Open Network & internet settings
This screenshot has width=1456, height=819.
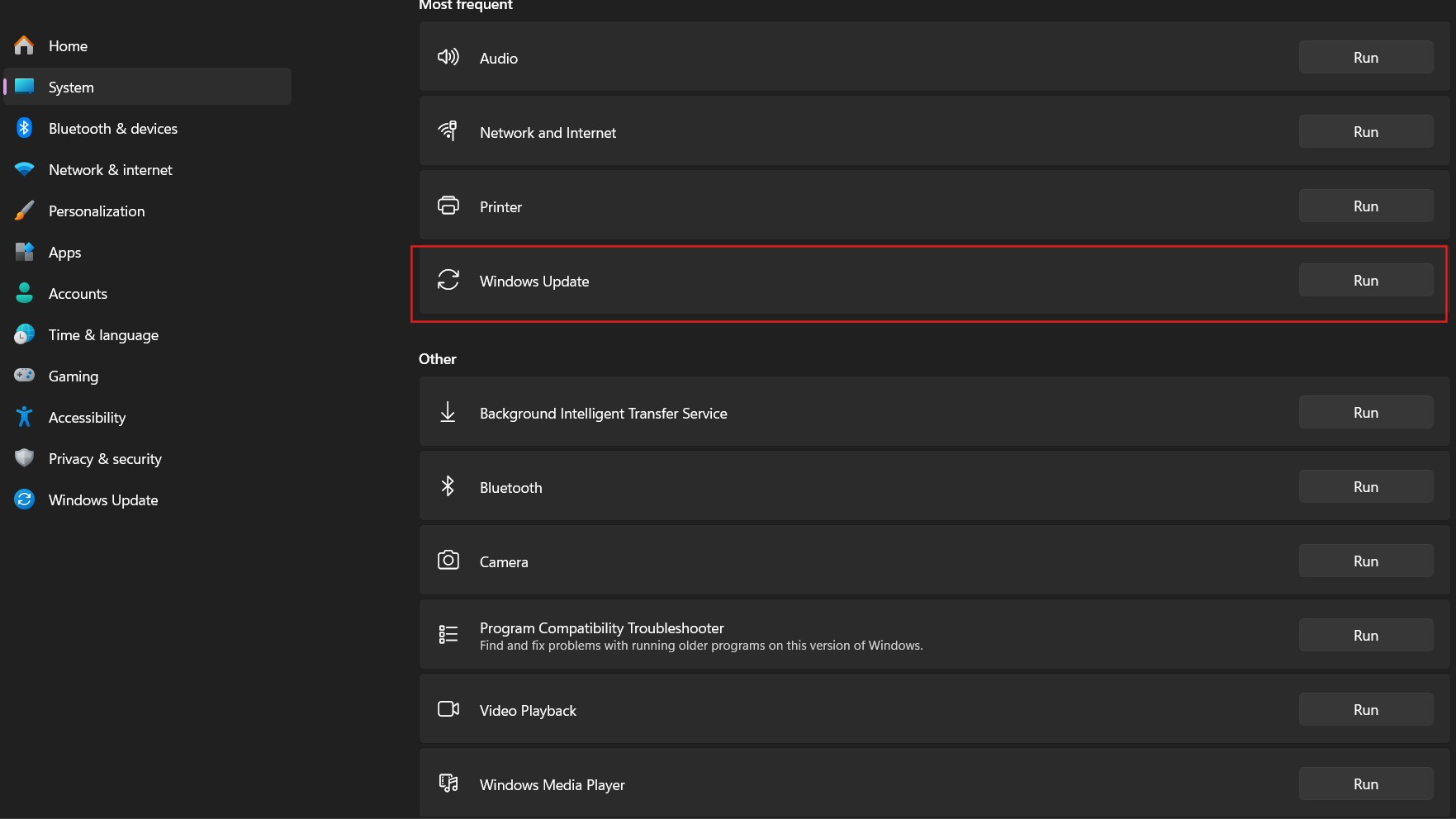pos(110,170)
